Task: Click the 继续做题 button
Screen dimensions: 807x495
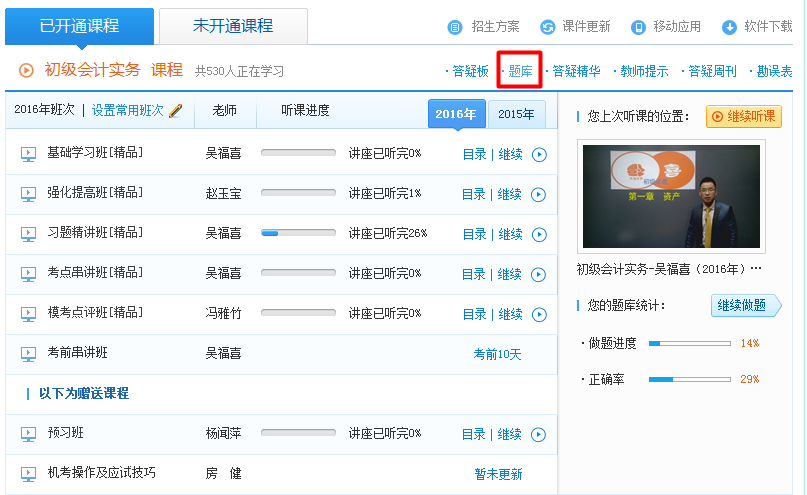Action: click(746, 306)
